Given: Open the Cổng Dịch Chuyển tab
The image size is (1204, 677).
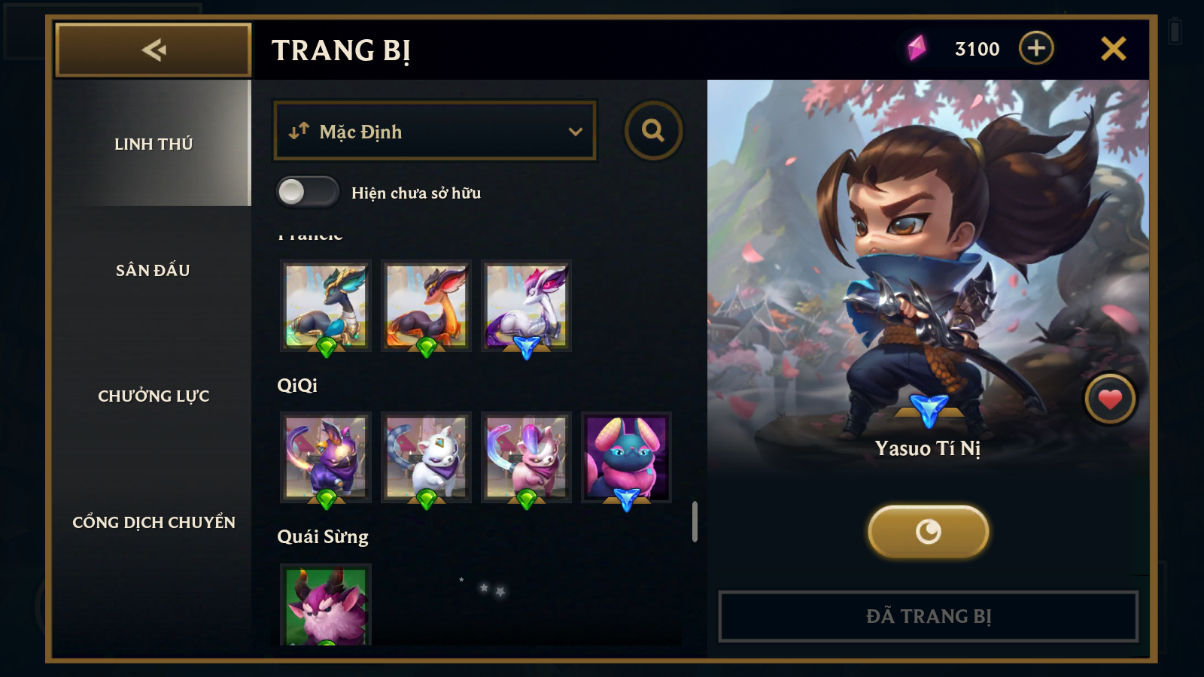Looking at the screenshot, I should pos(153,522).
